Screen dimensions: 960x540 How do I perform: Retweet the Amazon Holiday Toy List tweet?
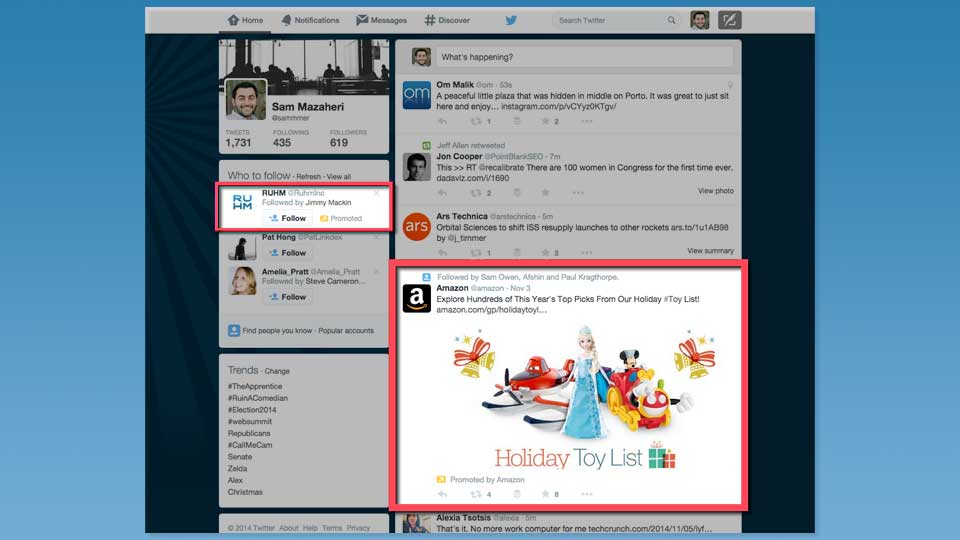(479, 494)
